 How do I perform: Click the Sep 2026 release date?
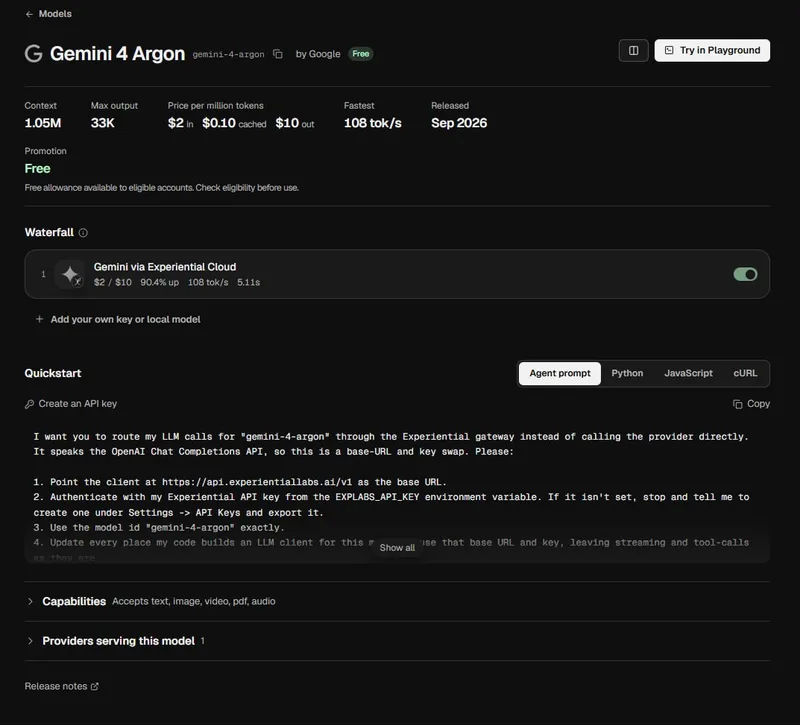point(459,123)
